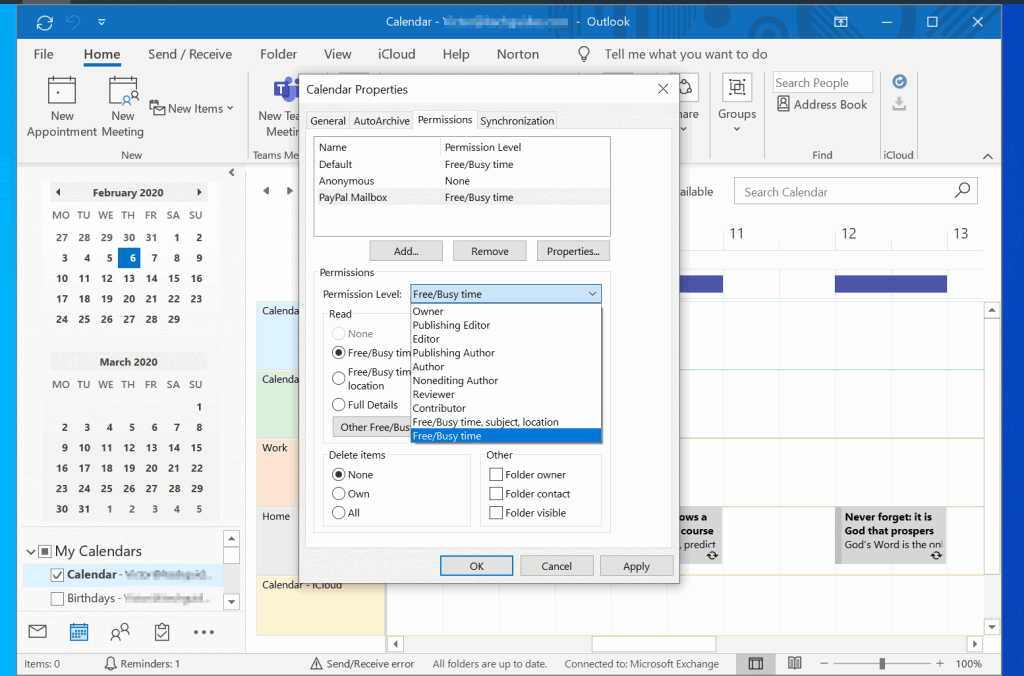Click the Add button to add permissions
Screen dimensions: 1024x676
[x=406, y=250]
